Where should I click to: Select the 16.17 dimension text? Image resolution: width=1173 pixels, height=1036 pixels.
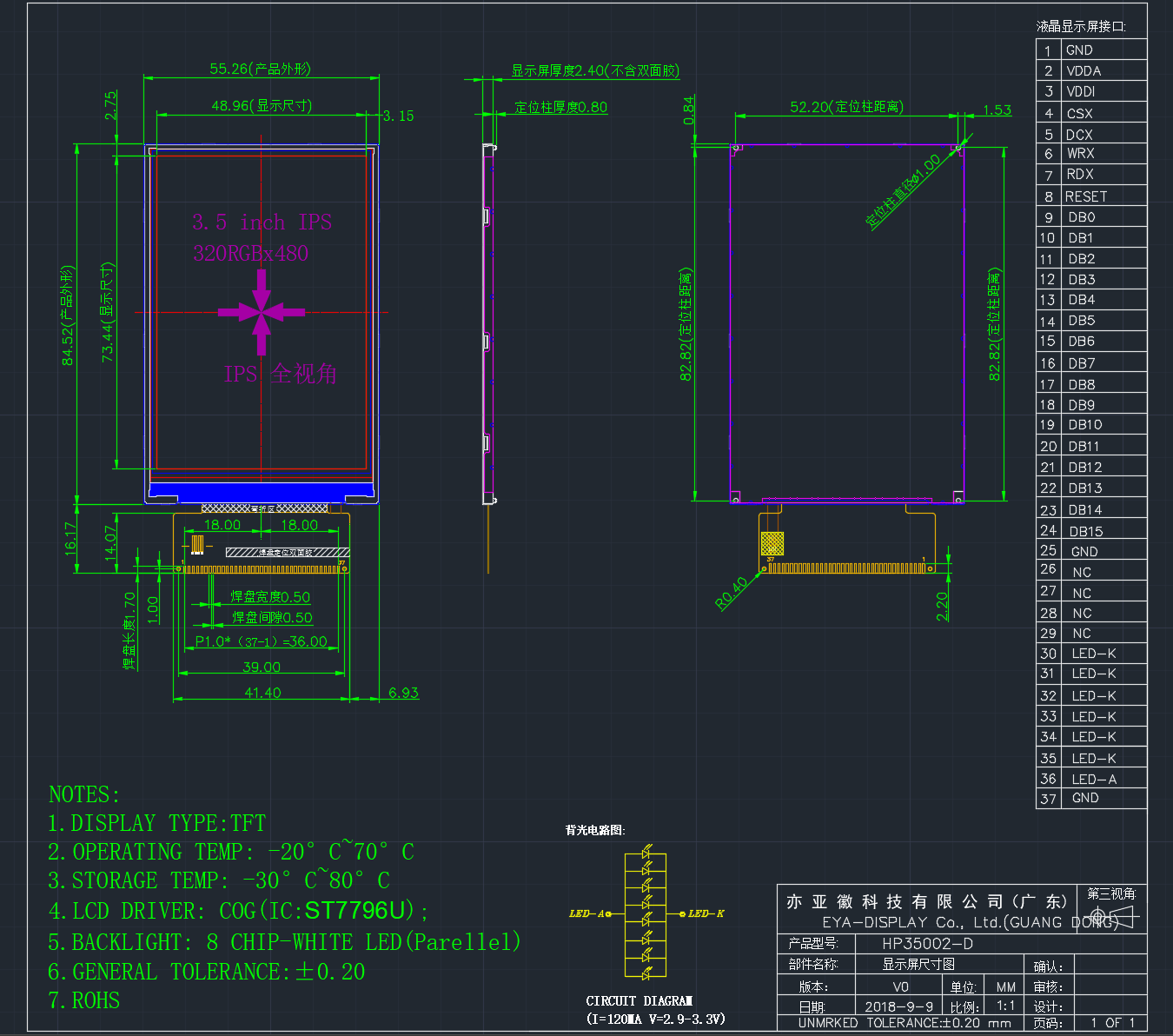pyautogui.click(x=70, y=539)
